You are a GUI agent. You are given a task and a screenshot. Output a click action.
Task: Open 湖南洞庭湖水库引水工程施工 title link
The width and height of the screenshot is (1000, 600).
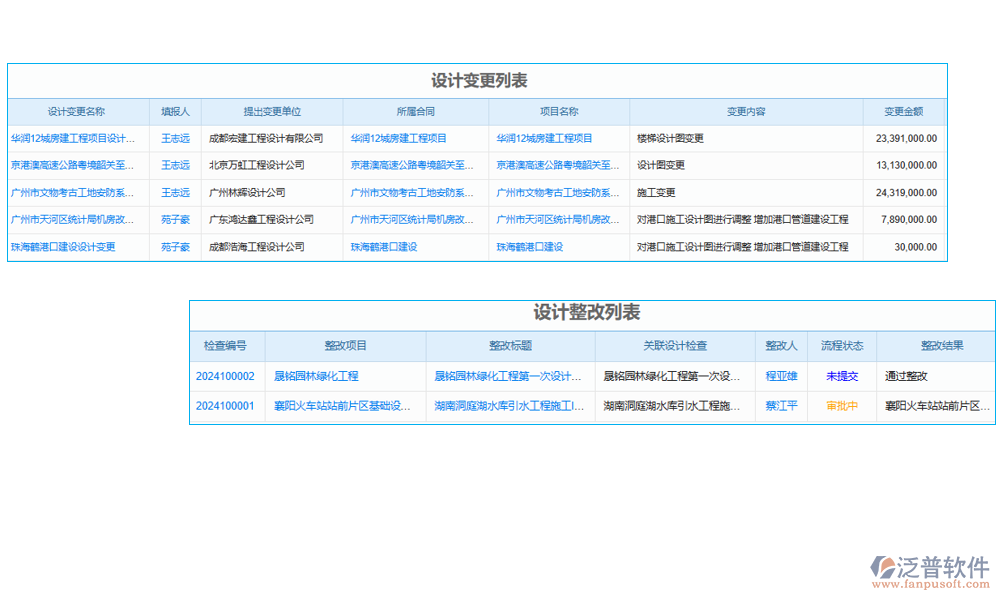point(504,406)
